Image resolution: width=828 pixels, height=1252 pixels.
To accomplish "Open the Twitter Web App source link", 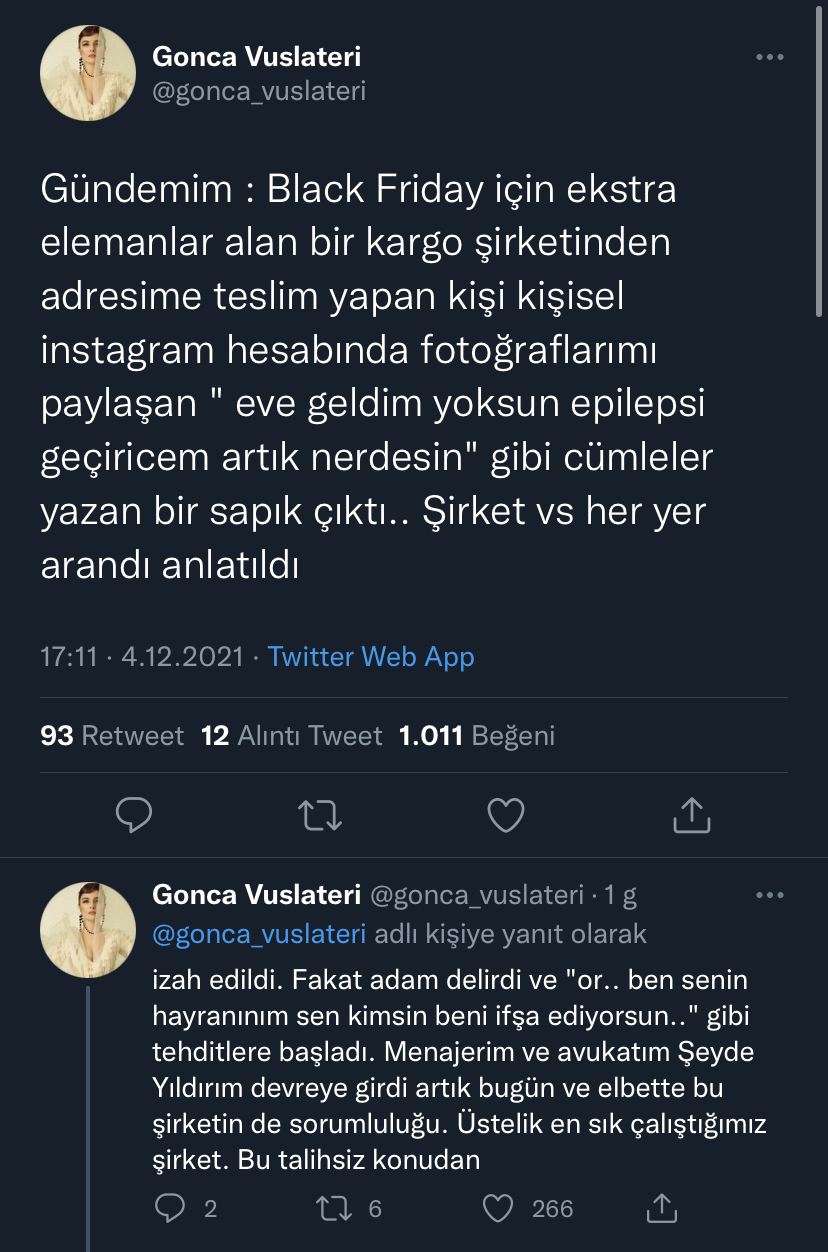I will (x=371, y=656).
